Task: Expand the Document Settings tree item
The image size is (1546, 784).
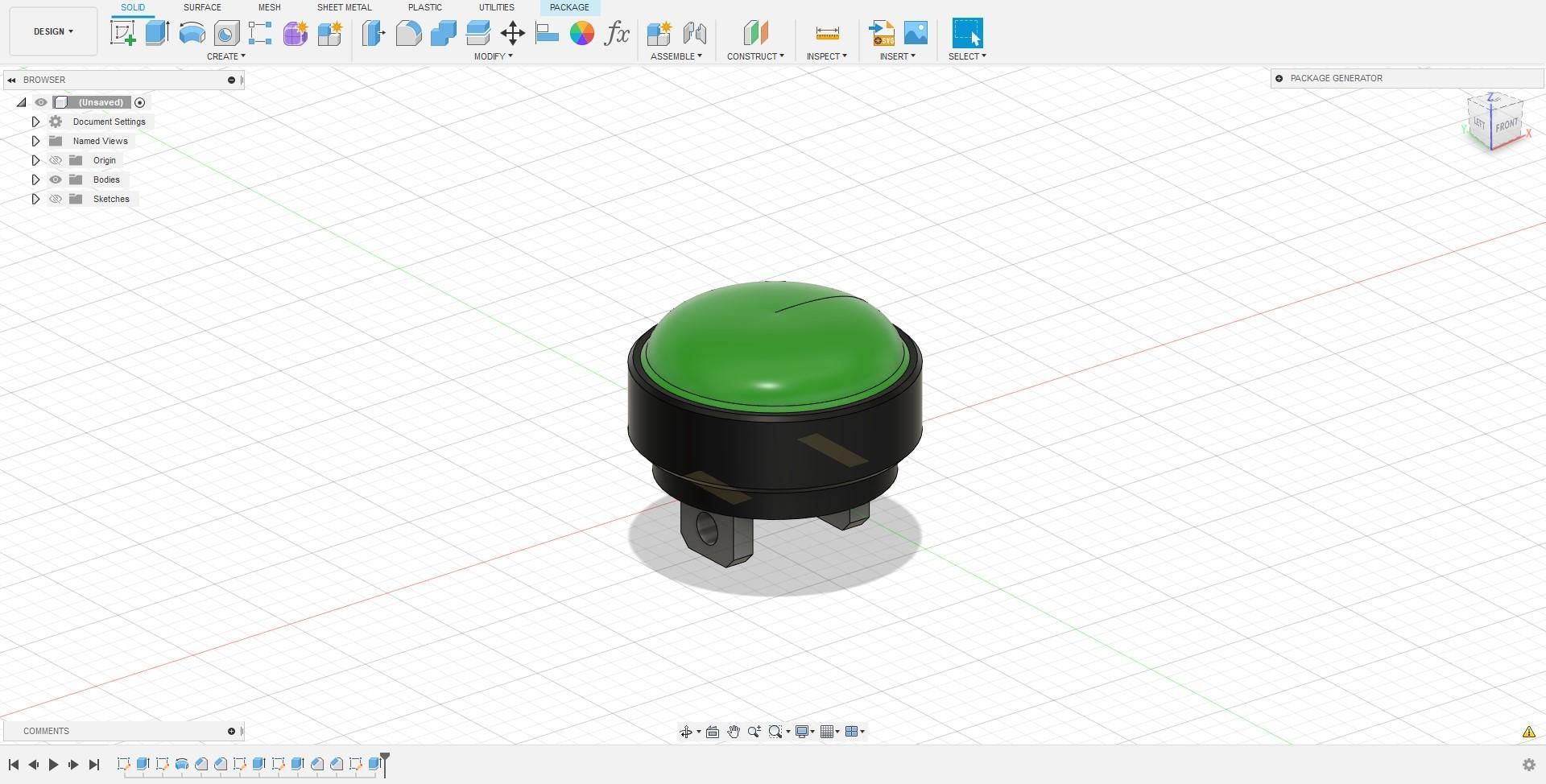Action: point(35,122)
